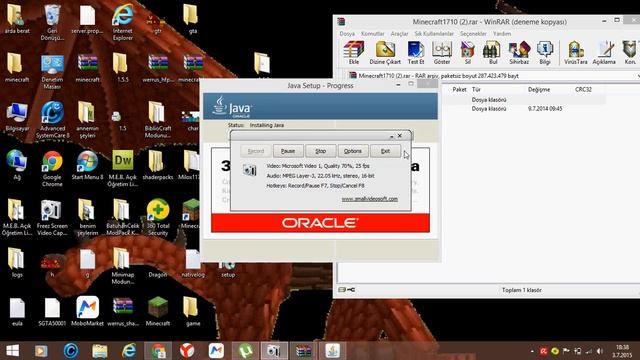
Task: Select the MoboMarket desktop icon
Action: tap(87, 311)
